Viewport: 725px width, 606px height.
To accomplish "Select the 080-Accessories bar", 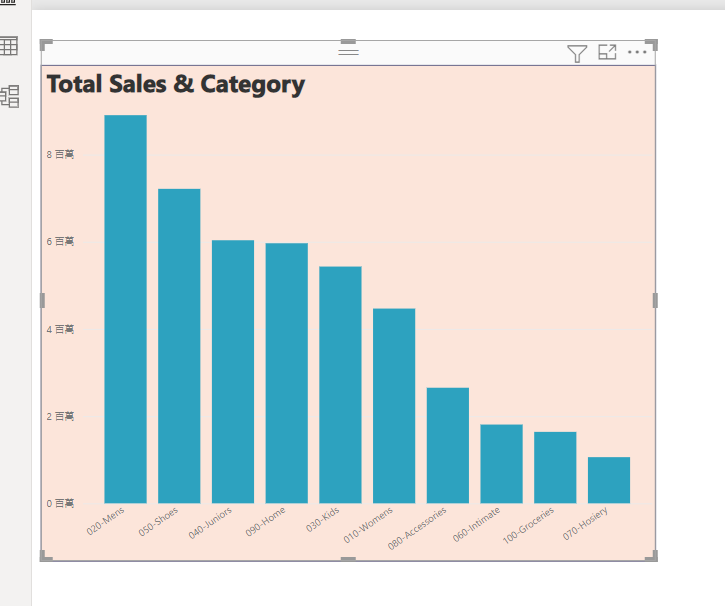I will (x=448, y=445).
